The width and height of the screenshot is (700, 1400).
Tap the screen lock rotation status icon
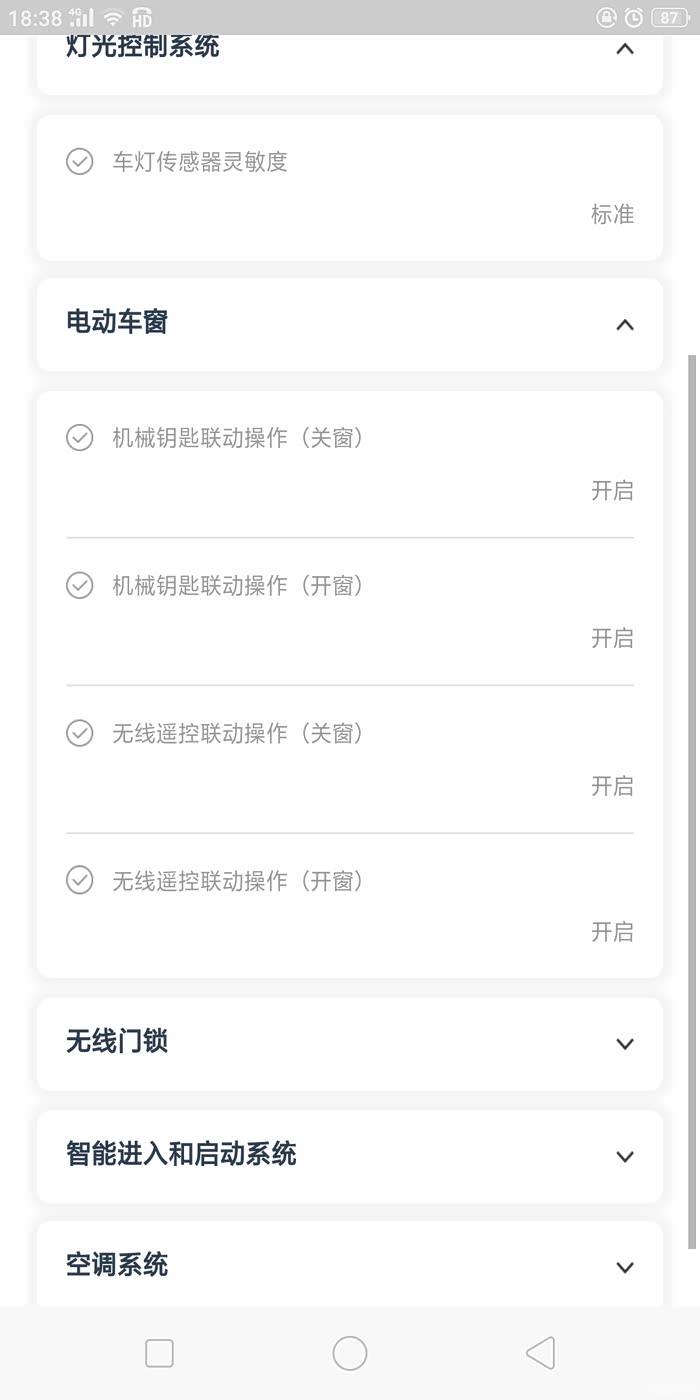click(606, 17)
